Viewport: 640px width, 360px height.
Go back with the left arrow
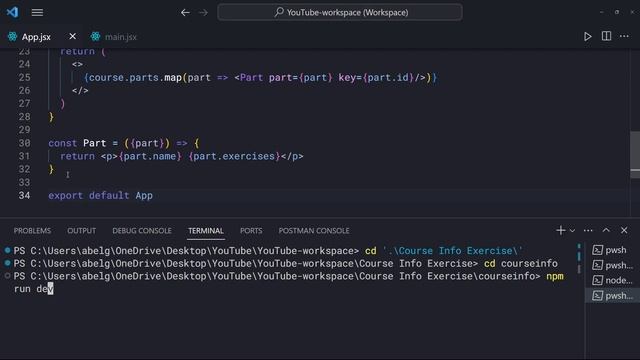[185, 13]
